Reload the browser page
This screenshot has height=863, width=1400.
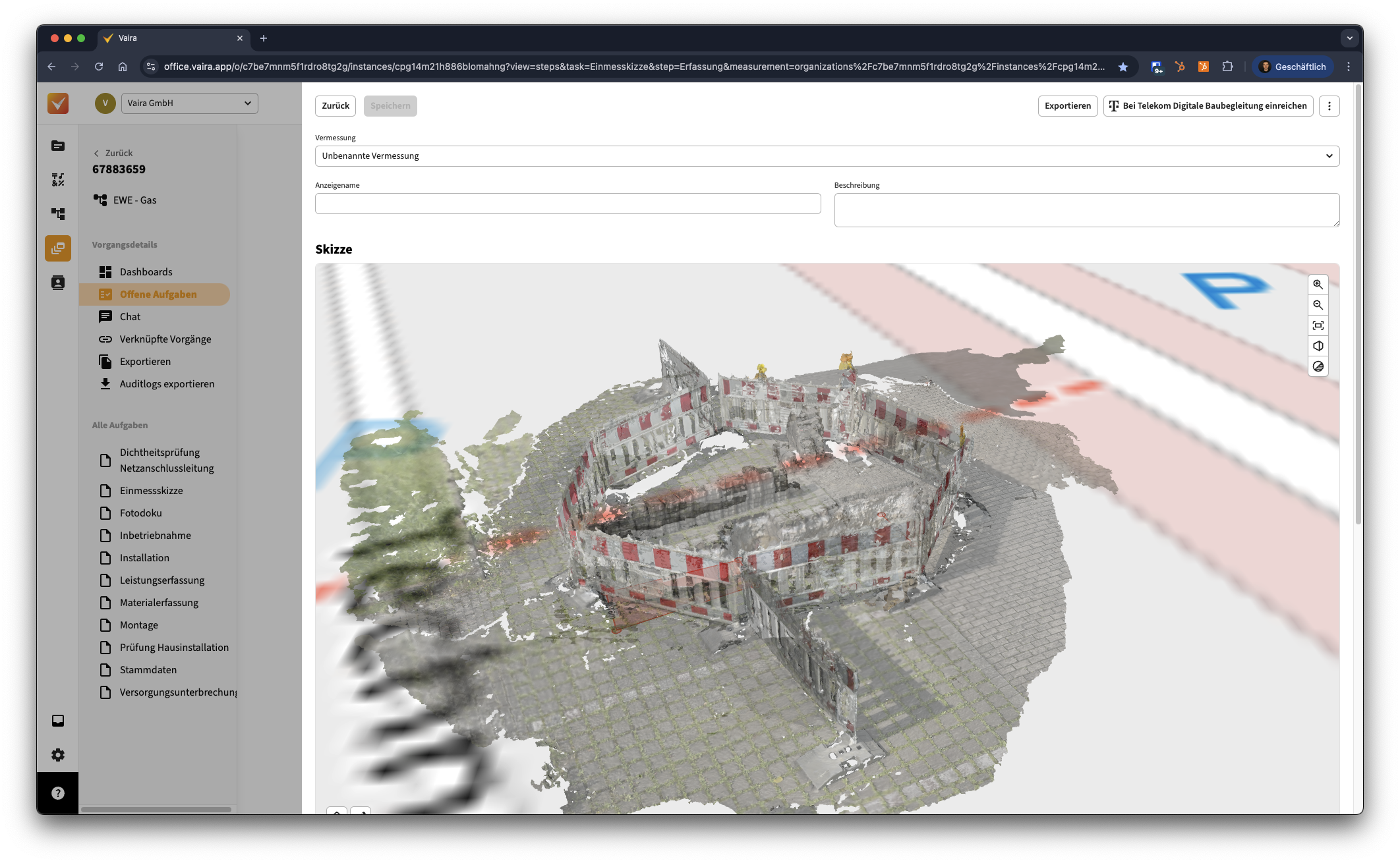pos(99,67)
